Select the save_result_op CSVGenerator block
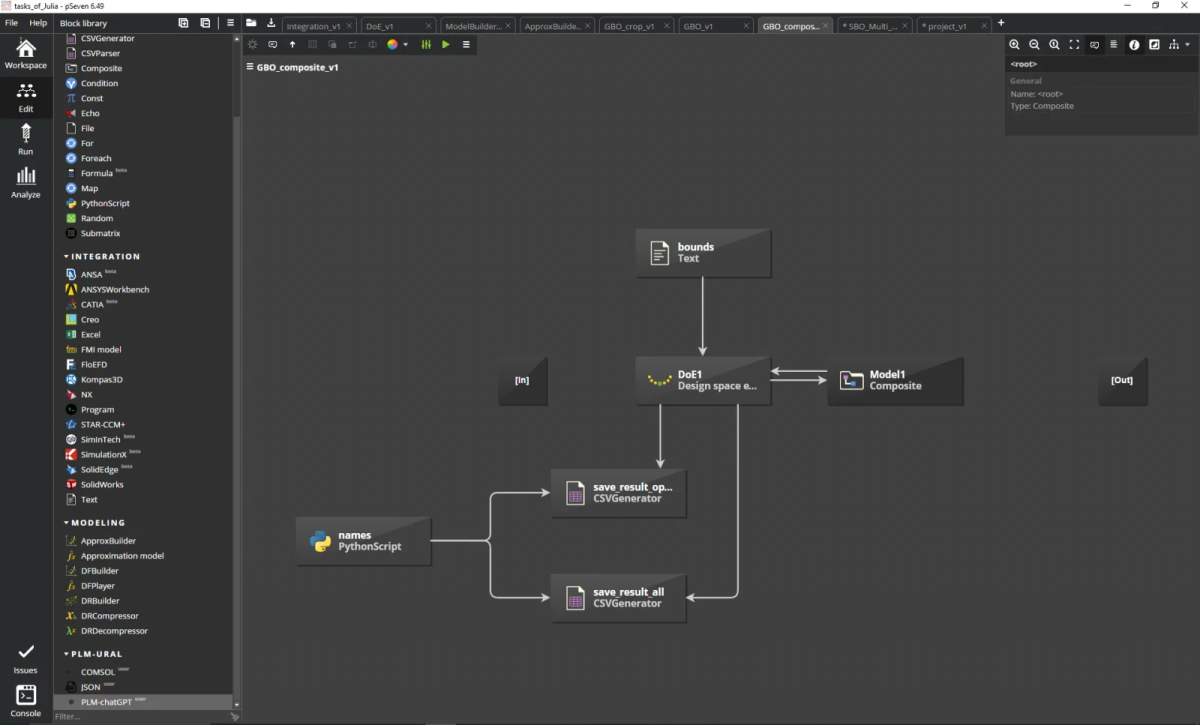1200x725 pixels. point(619,492)
